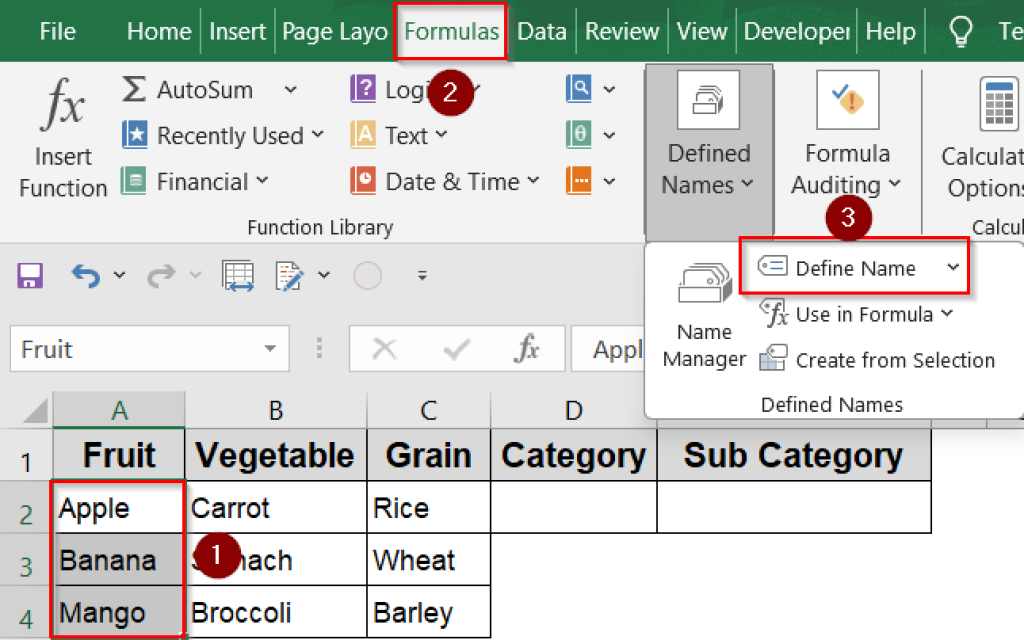Click the Math & Trig functions icon
The image size is (1024, 640).
(x=585, y=135)
